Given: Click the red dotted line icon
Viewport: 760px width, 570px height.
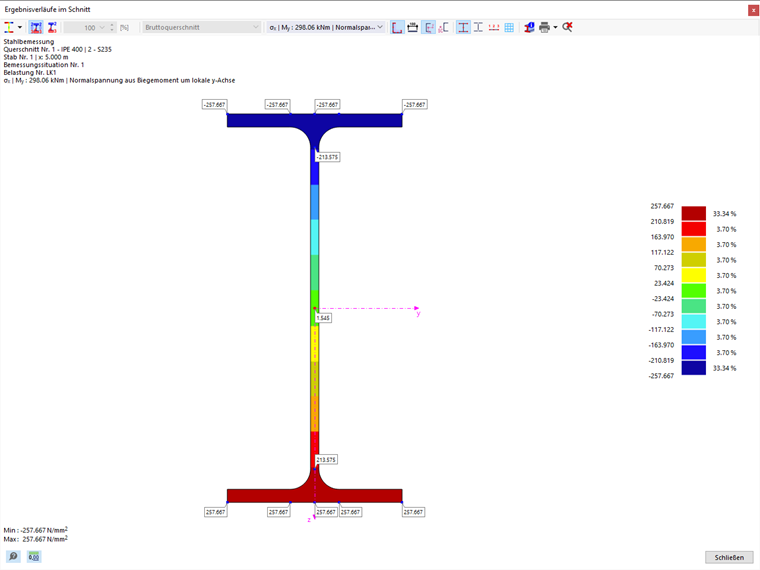Looking at the screenshot, I should click(494, 28).
